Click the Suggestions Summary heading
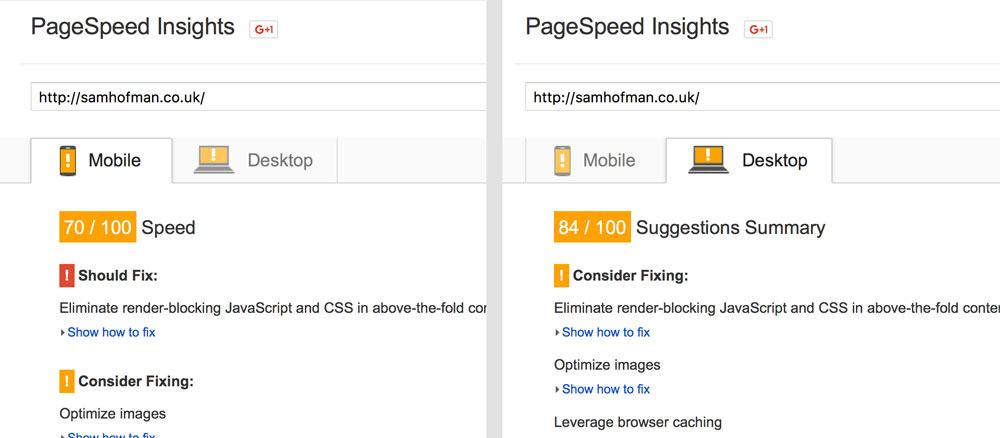1000x438 pixels. [731, 228]
